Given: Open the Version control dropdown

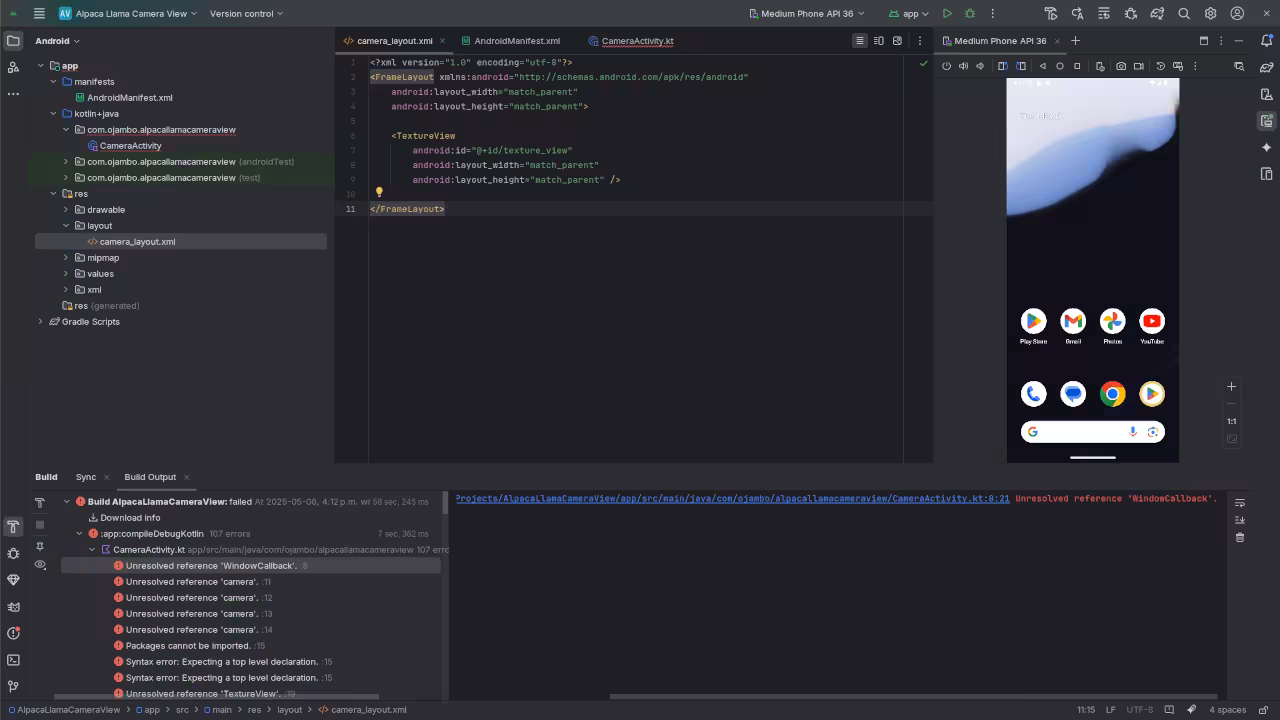Looking at the screenshot, I should click(246, 14).
